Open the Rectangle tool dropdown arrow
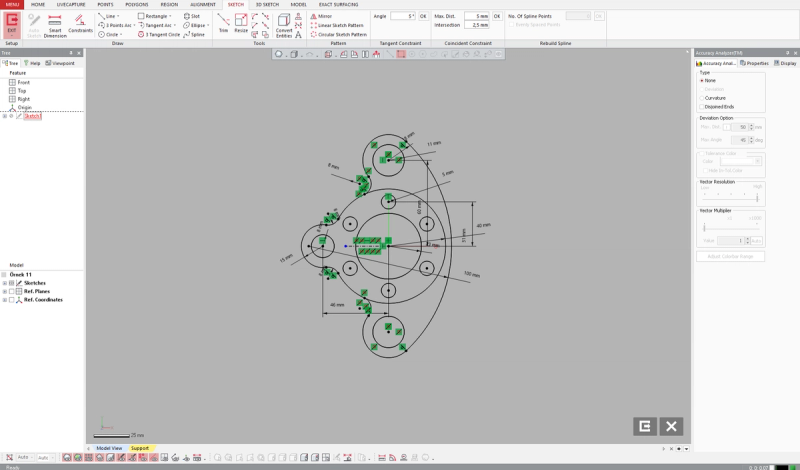Image resolution: width=800 pixels, height=470 pixels. pos(170,16)
